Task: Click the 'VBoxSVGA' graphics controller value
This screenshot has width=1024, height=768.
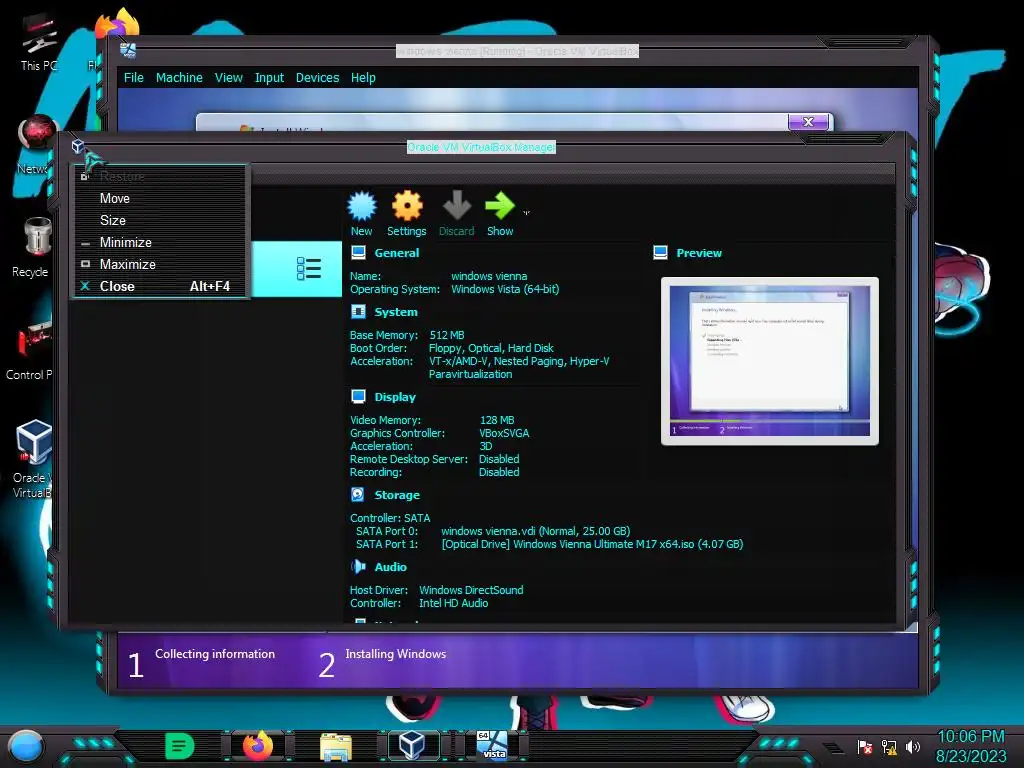Action: [504, 433]
